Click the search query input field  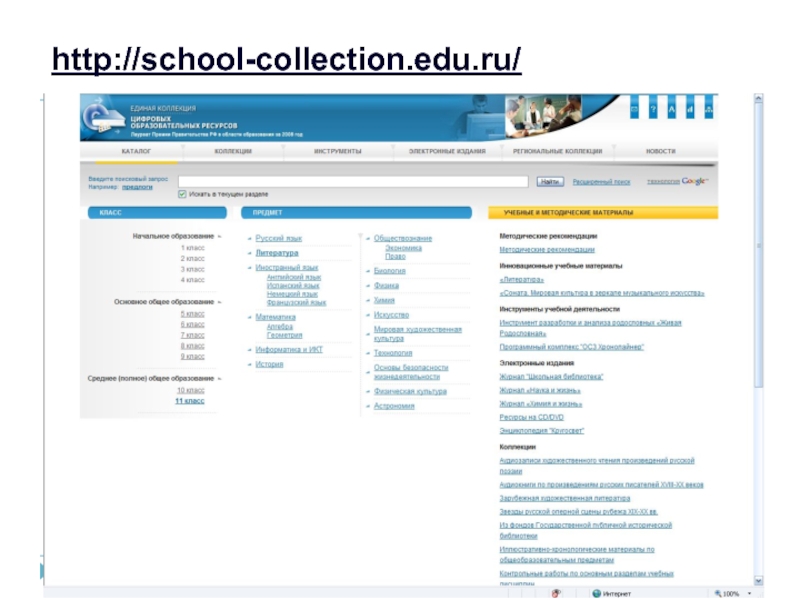[x=353, y=182]
